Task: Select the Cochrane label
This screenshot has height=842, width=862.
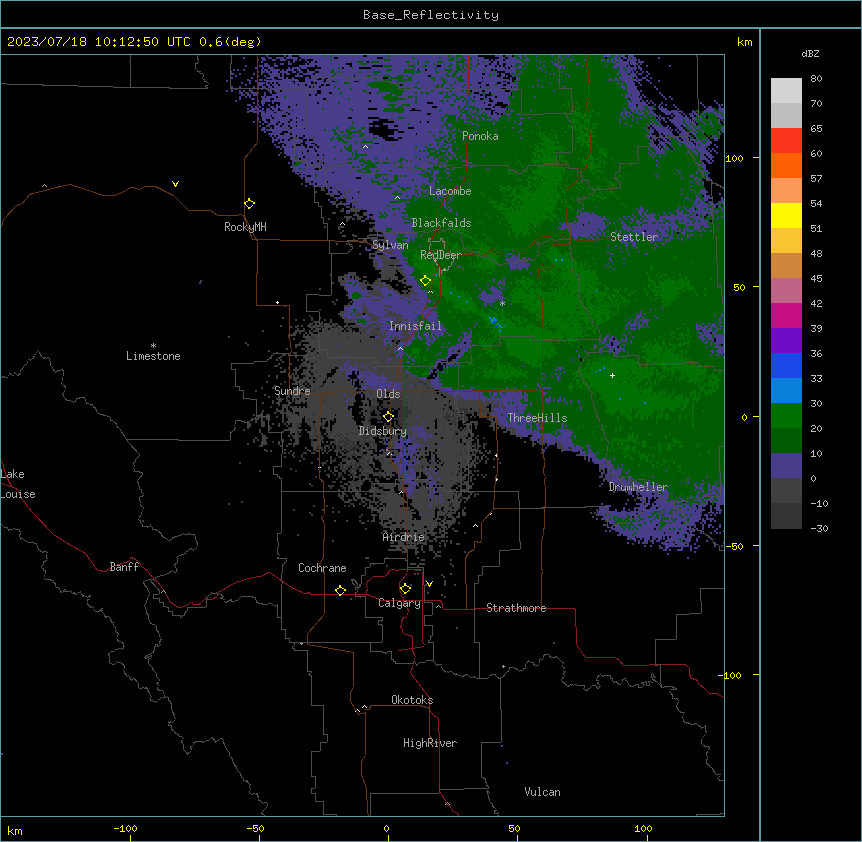Action: [x=322, y=568]
